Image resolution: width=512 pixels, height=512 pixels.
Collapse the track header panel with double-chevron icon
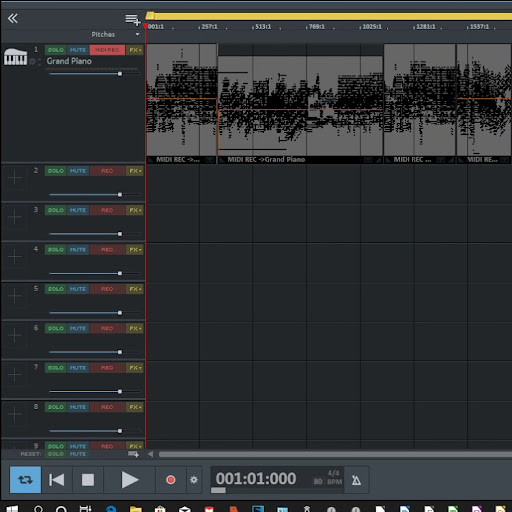click(13, 18)
